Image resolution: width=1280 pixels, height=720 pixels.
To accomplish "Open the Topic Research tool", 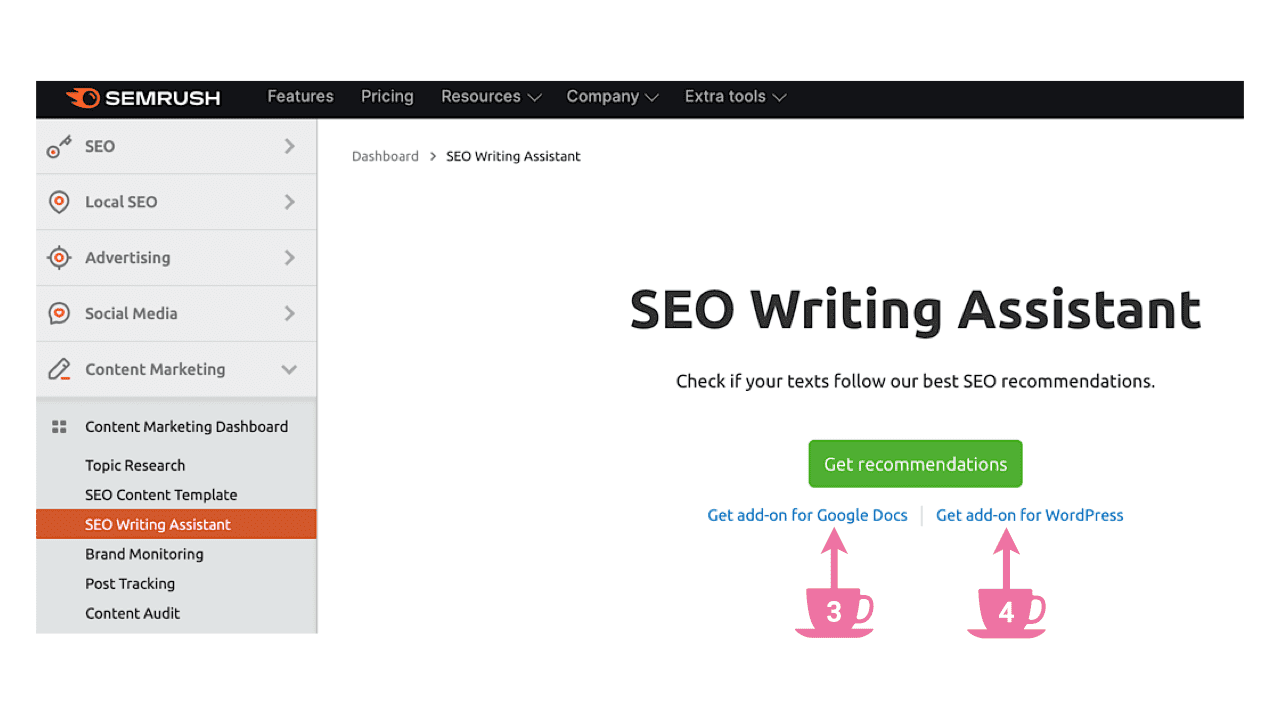I will coord(135,465).
